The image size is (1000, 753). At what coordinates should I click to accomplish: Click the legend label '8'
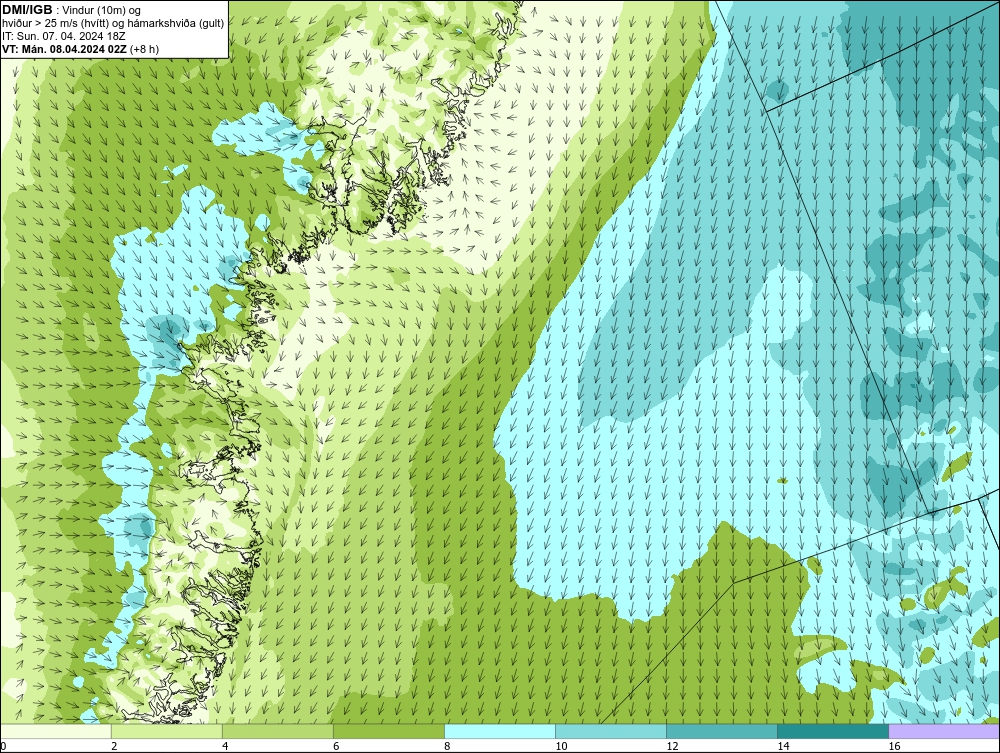coord(446,746)
